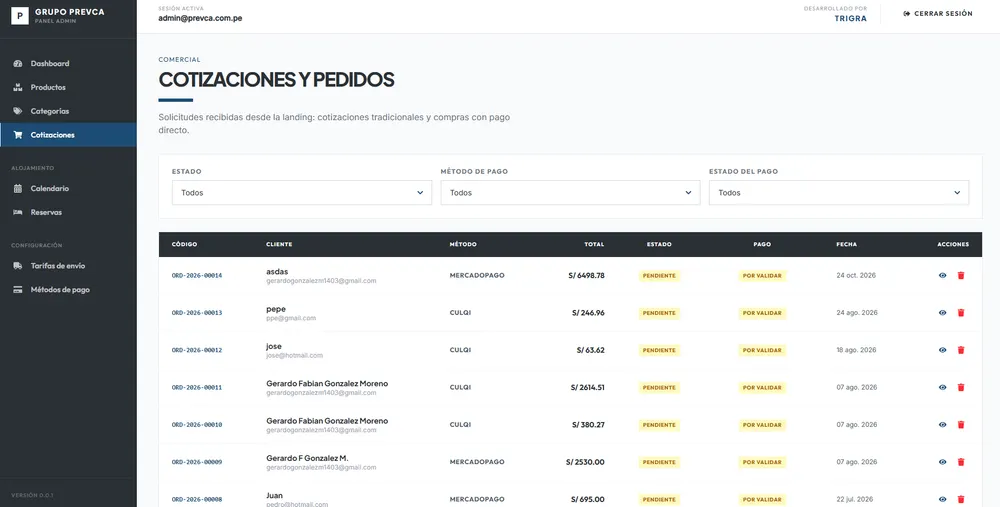Delete order ORD-2026-00009
Viewport: 1000px width, 507px height.
coord(961,462)
